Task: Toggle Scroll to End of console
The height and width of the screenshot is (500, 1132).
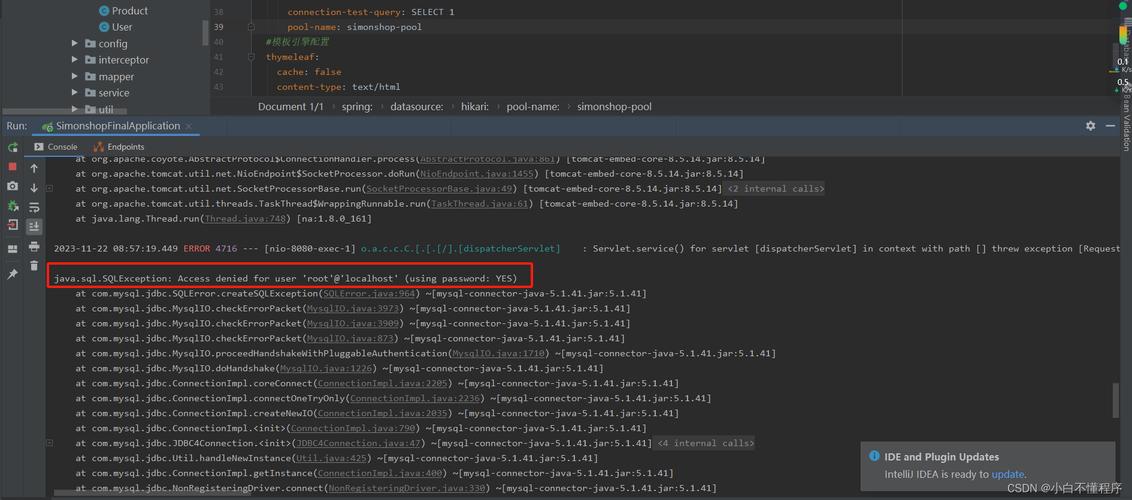Action: 34,227
